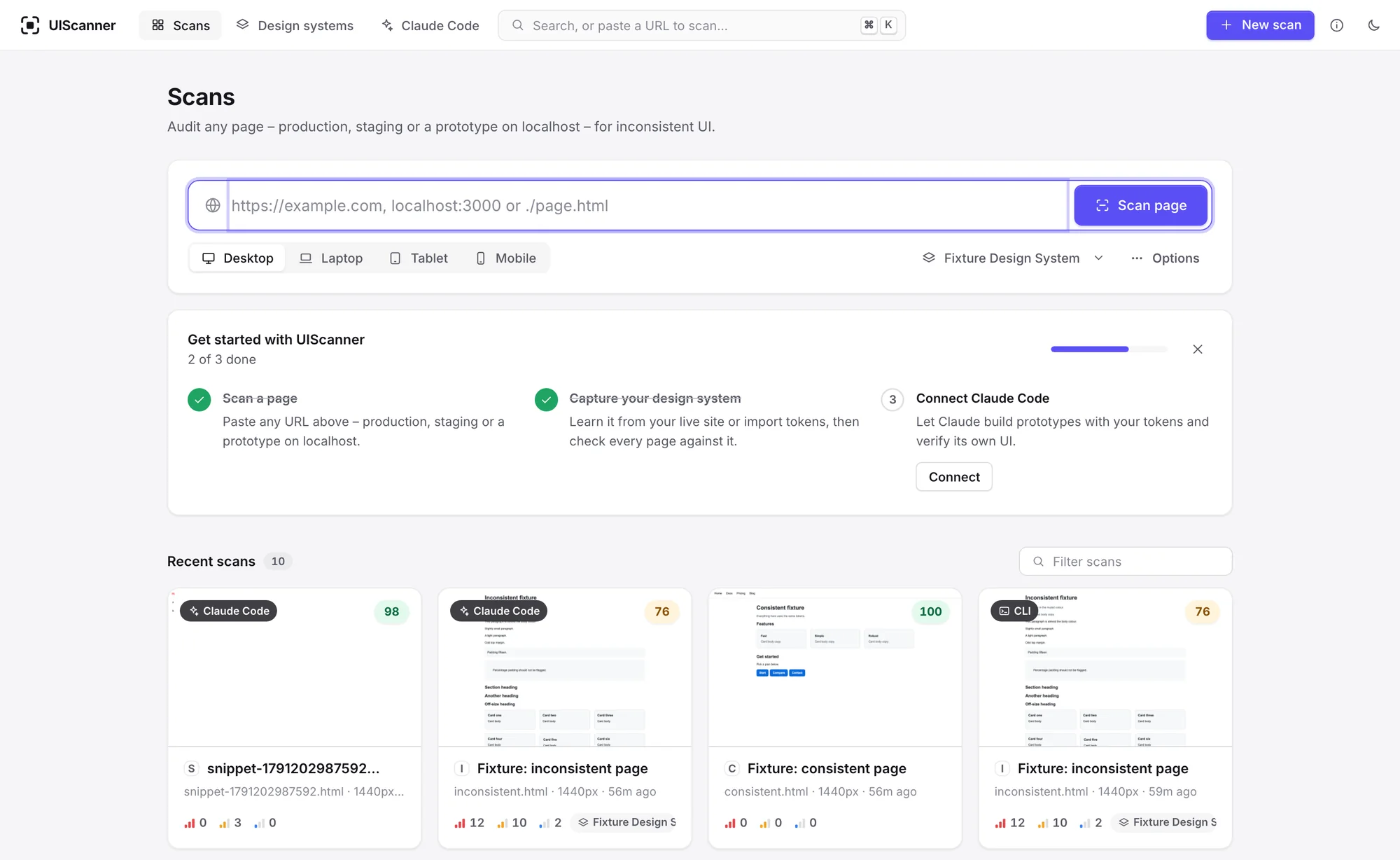1400x860 pixels.
Task: Click the Claude Code badge on the snippet card
Action: pyautogui.click(x=229, y=611)
